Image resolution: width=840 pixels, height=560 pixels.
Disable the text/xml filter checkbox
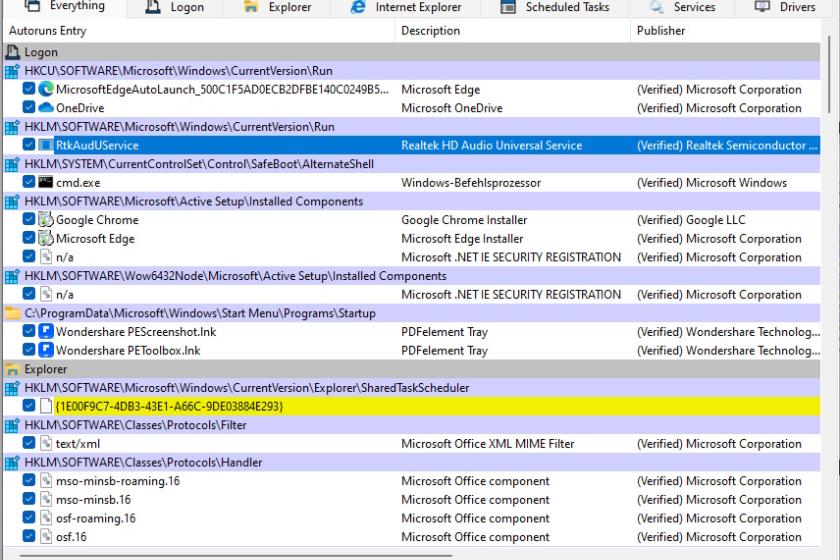(x=29, y=443)
